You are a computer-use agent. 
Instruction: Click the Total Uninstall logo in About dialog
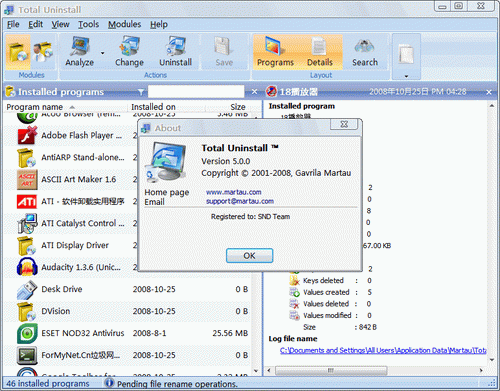165,162
